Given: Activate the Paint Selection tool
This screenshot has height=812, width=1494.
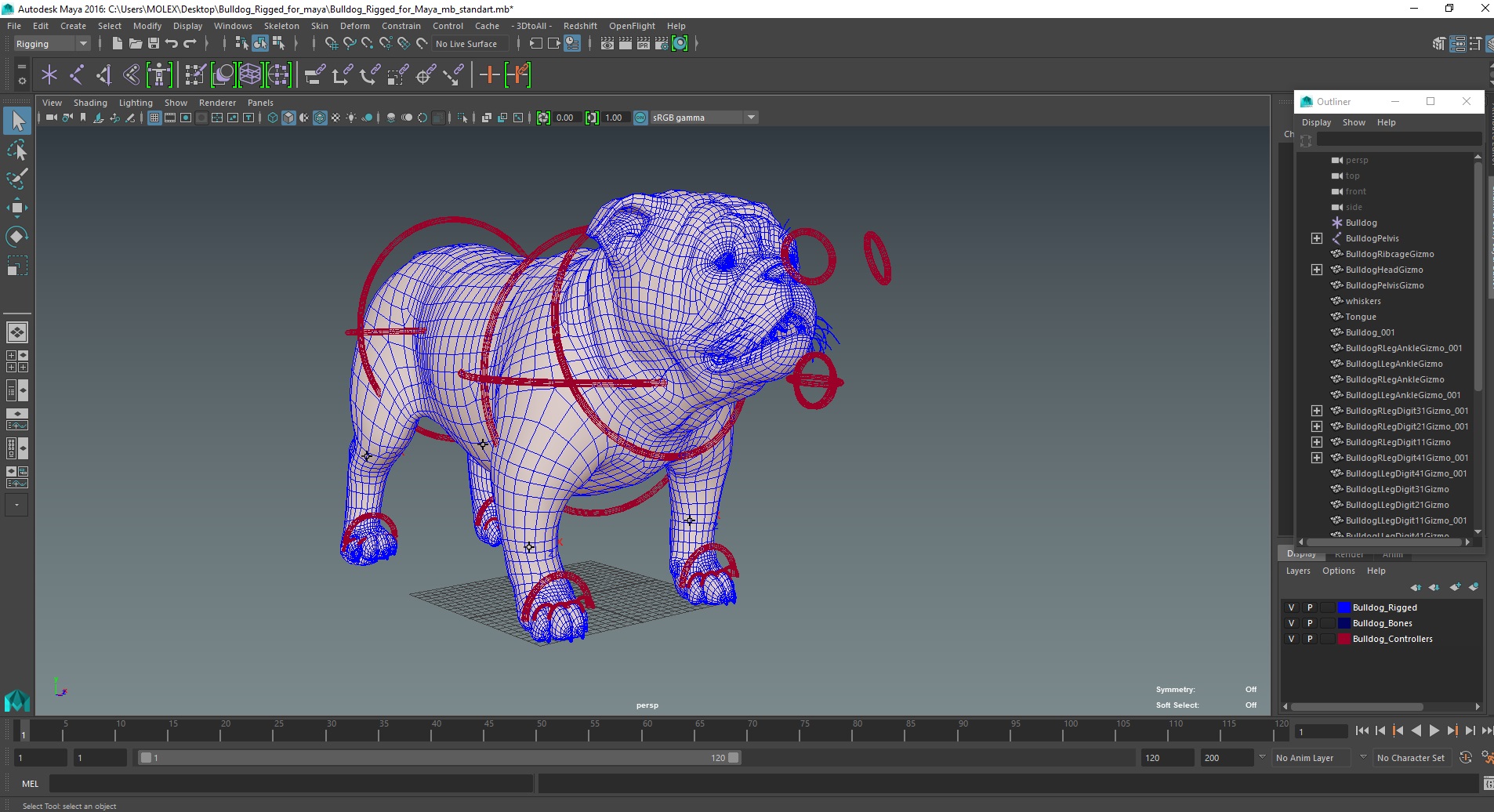Looking at the screenshot, I should tap(17, 179).
